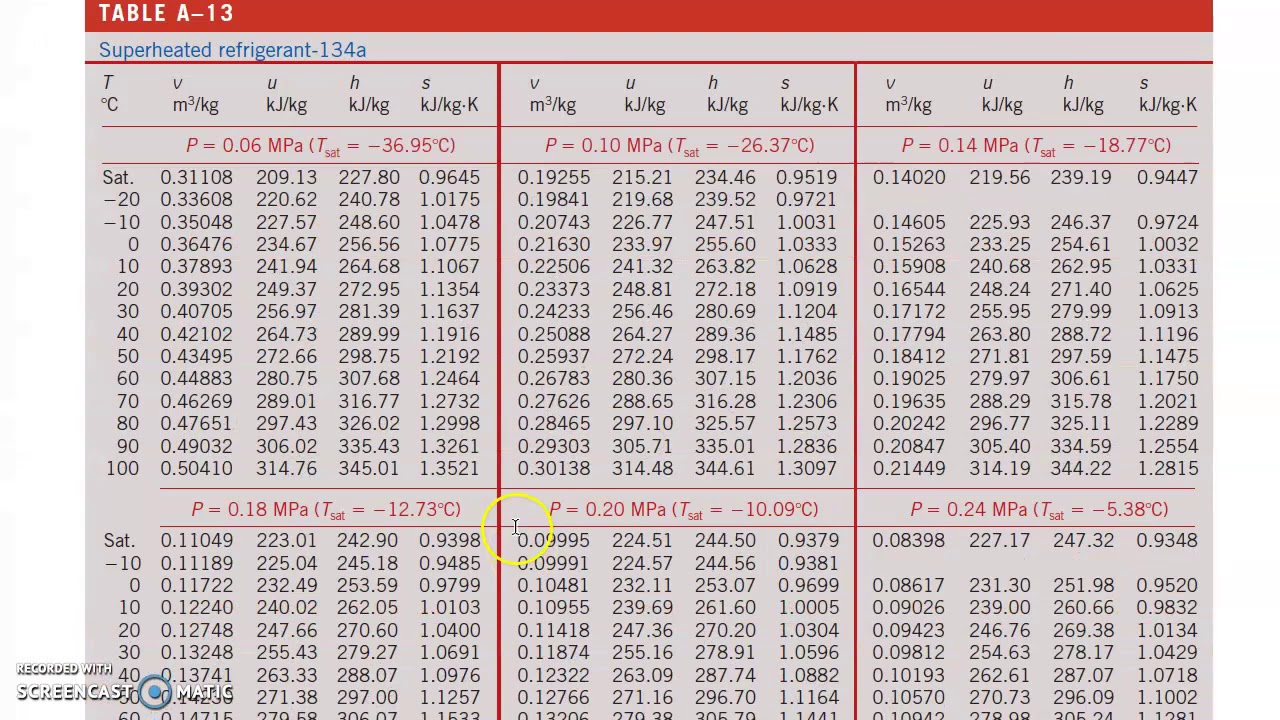Click the specific volume value 0.50410
Viewport: 1280px width, 720px height.
196,469
